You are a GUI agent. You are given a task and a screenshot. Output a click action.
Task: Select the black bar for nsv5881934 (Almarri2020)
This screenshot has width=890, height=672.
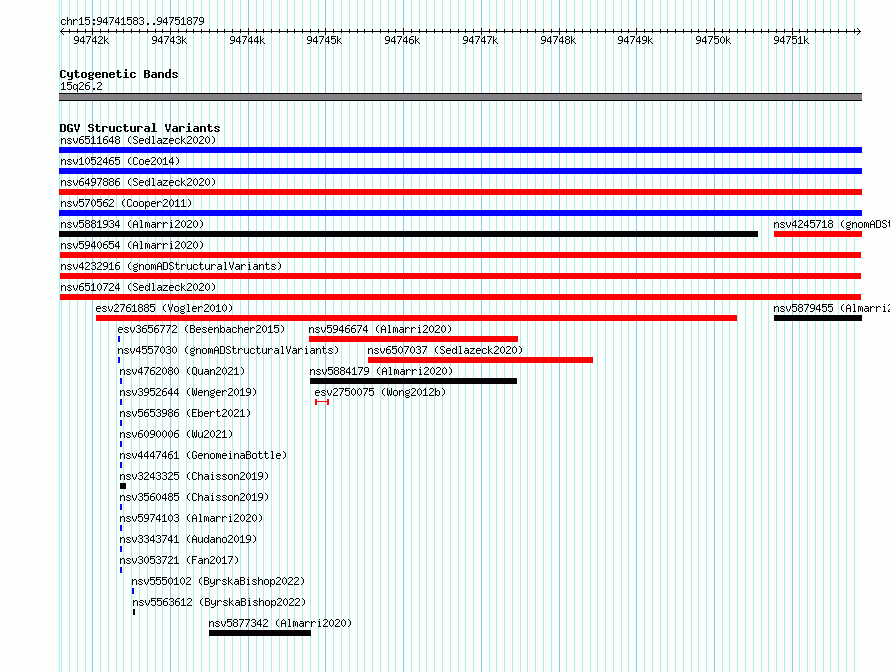tap(409, 234)
